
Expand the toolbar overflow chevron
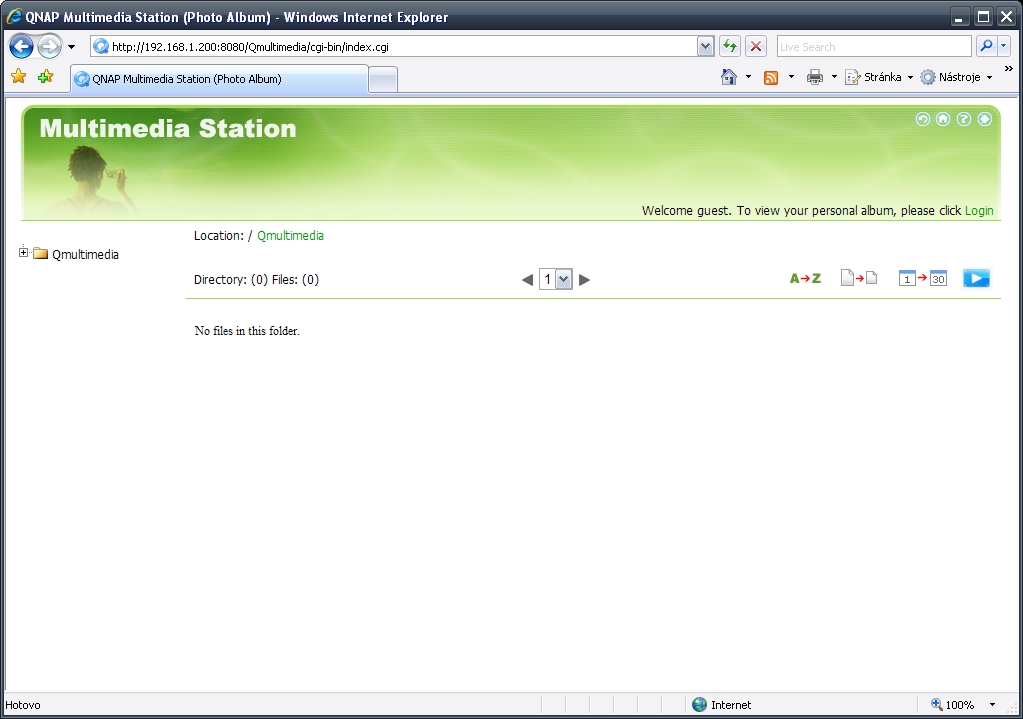1009,69
